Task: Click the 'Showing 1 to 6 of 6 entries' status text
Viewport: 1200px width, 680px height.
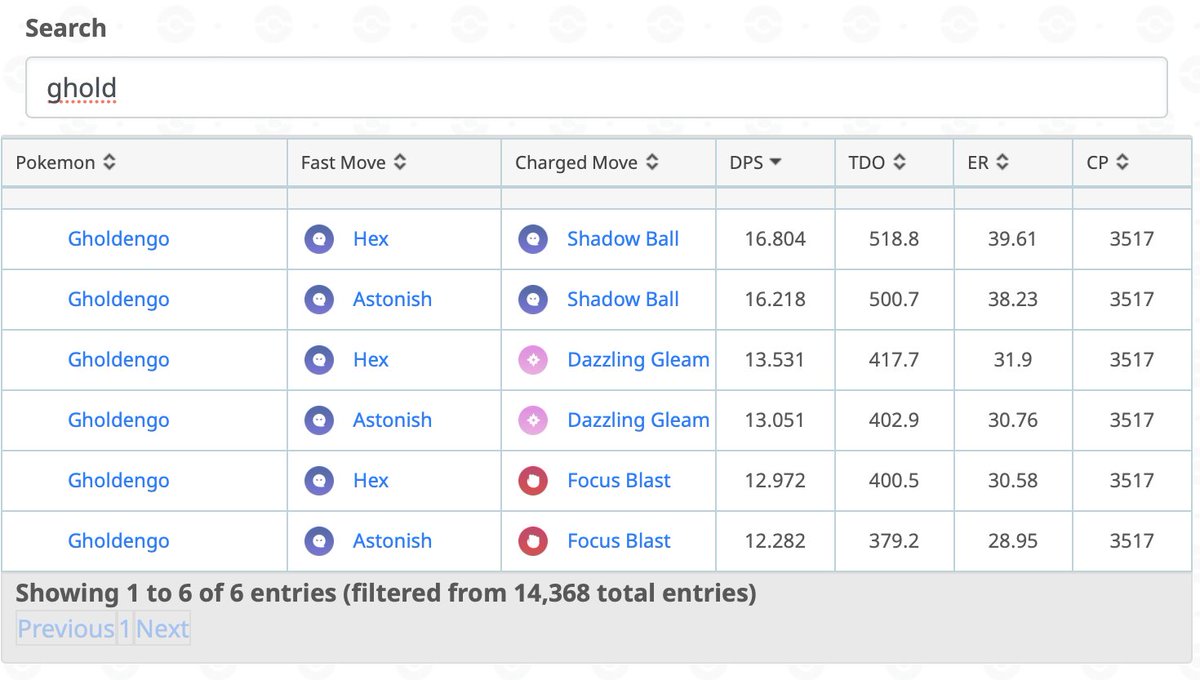Action: (x=386, y=593)
